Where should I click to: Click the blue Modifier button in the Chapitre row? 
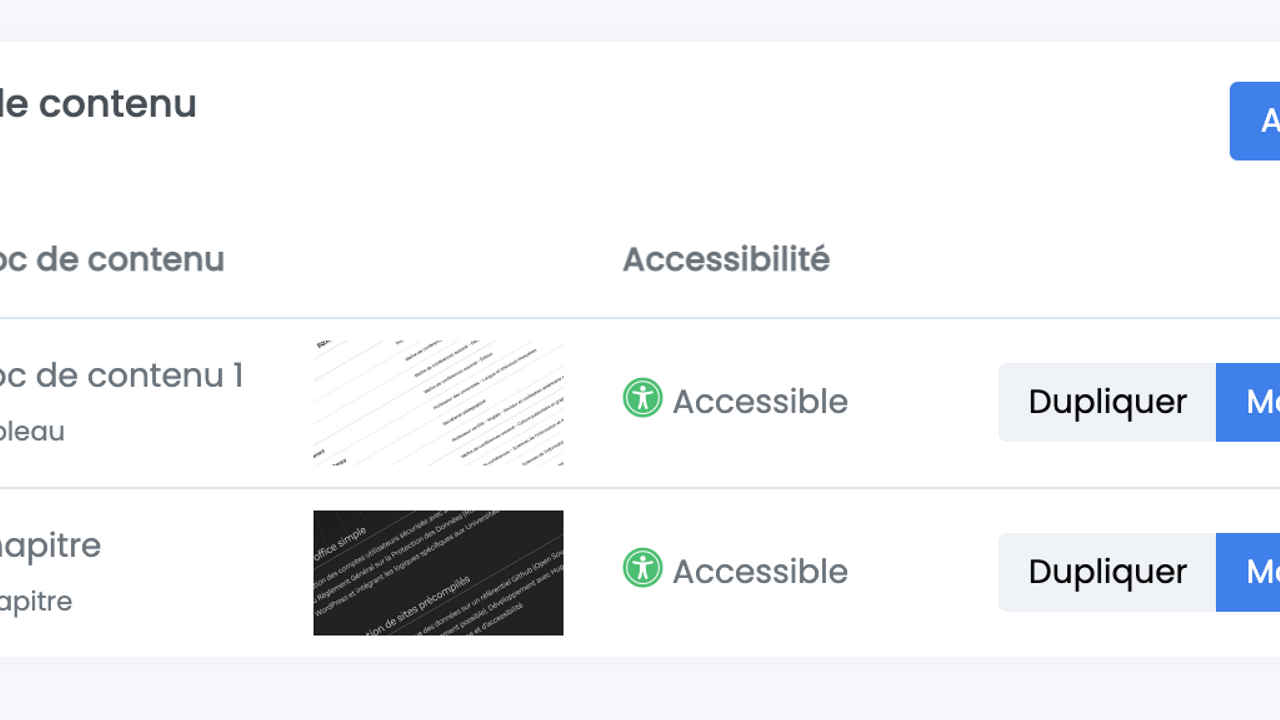click(x=1250, y=572)
